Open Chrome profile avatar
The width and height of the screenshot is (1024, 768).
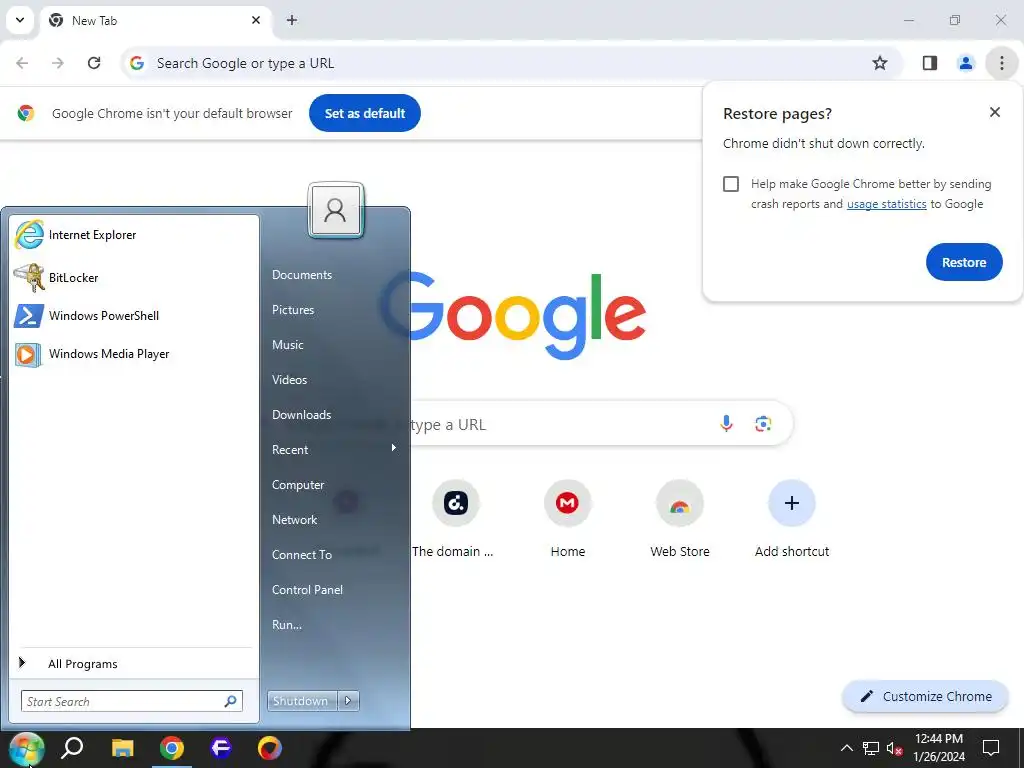coord(965,63)
